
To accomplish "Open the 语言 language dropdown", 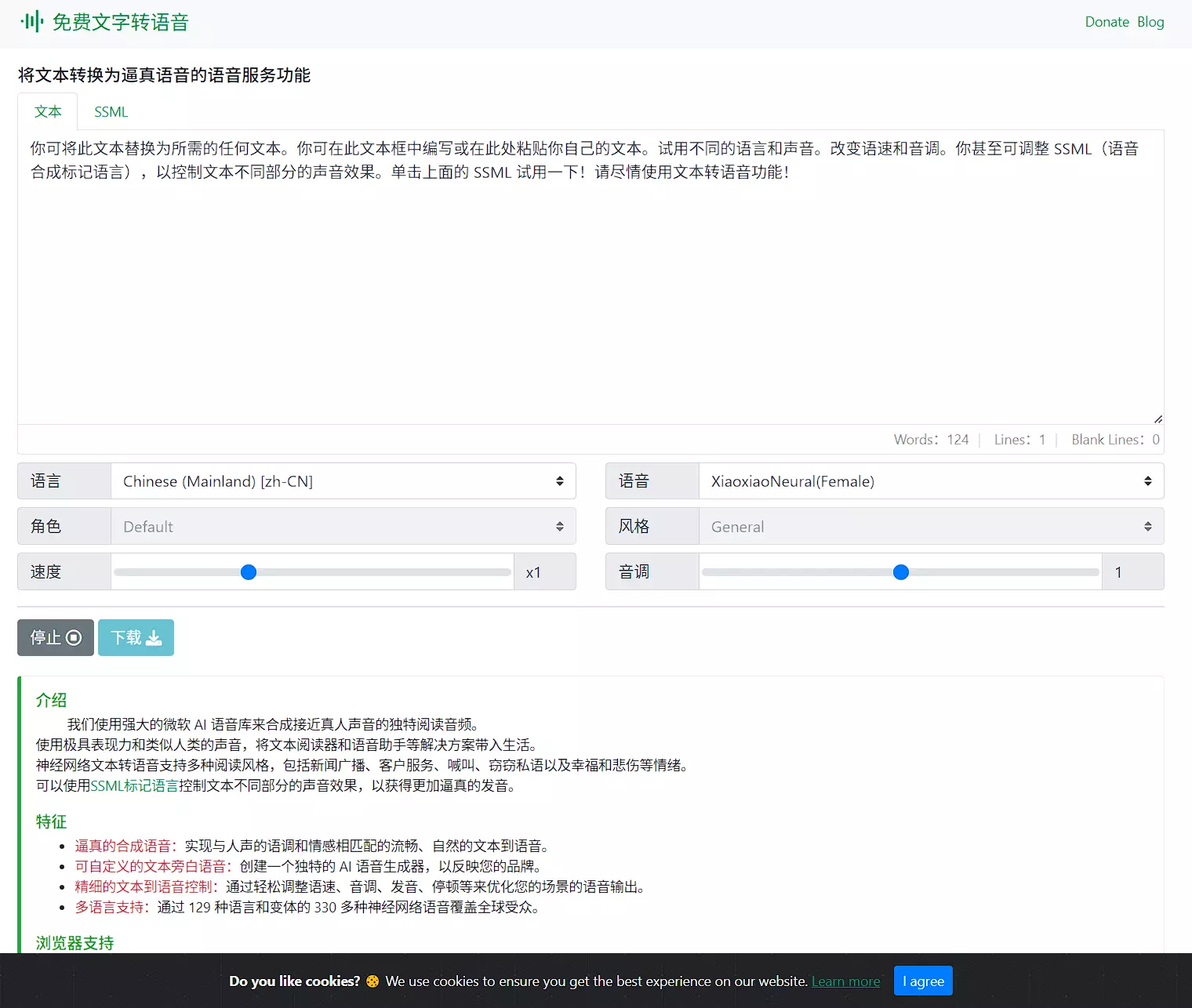I will click(343, 481).
